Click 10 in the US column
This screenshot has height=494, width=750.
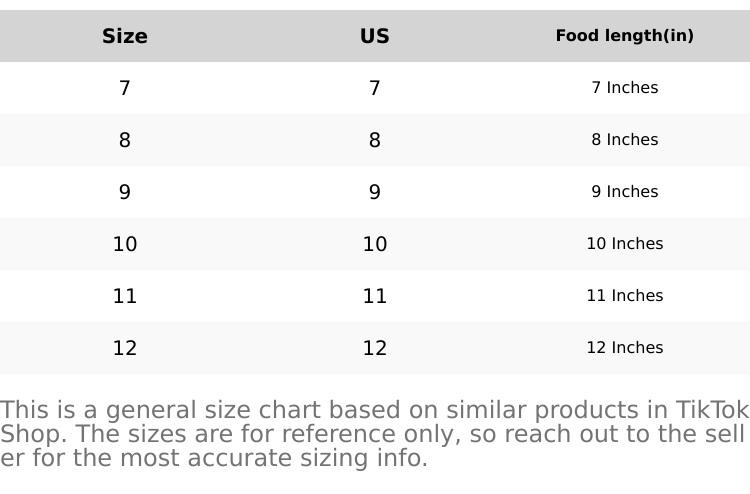(x=375, y=244)
